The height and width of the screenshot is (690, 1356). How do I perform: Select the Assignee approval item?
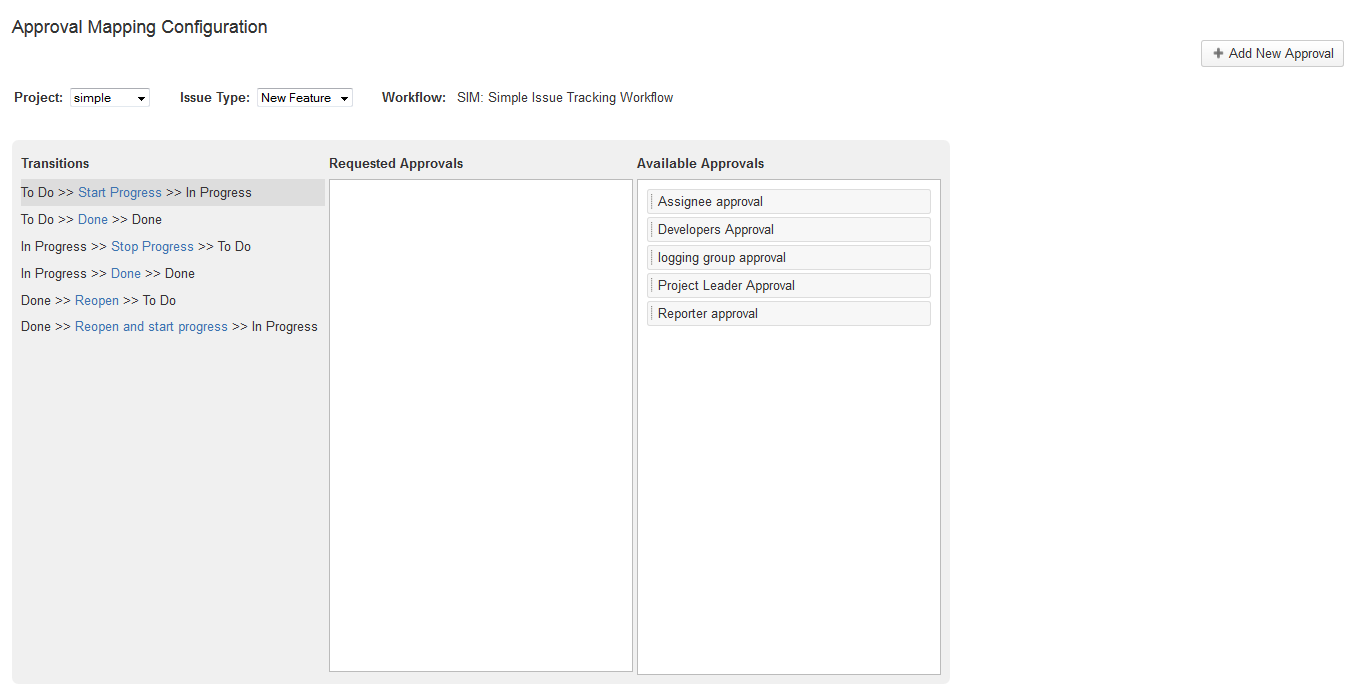[789, 202]
